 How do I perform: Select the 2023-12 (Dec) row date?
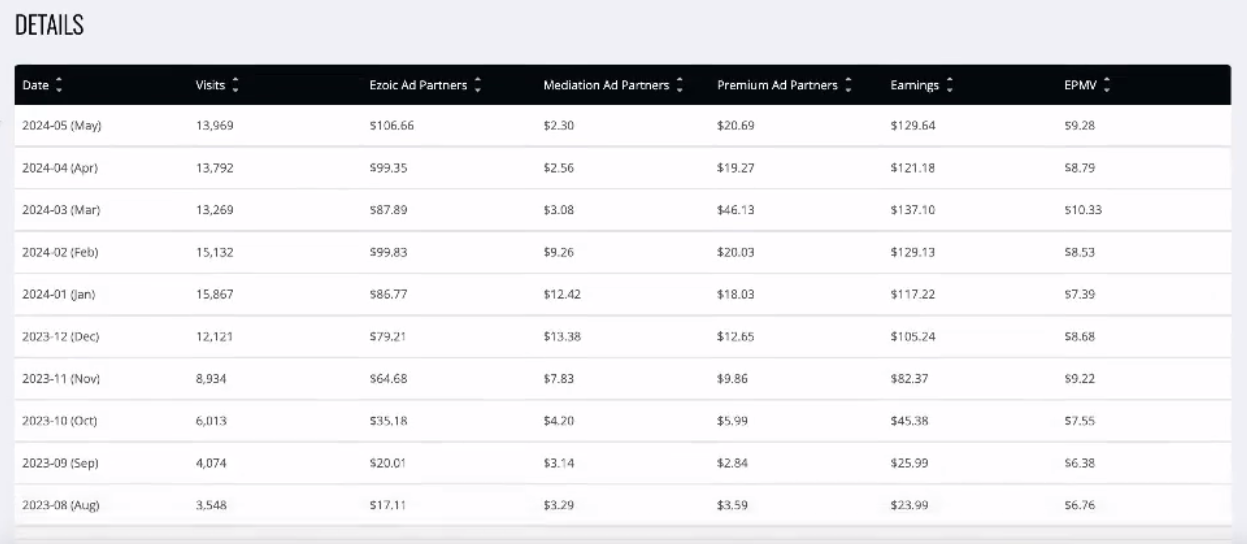point(61,337)
